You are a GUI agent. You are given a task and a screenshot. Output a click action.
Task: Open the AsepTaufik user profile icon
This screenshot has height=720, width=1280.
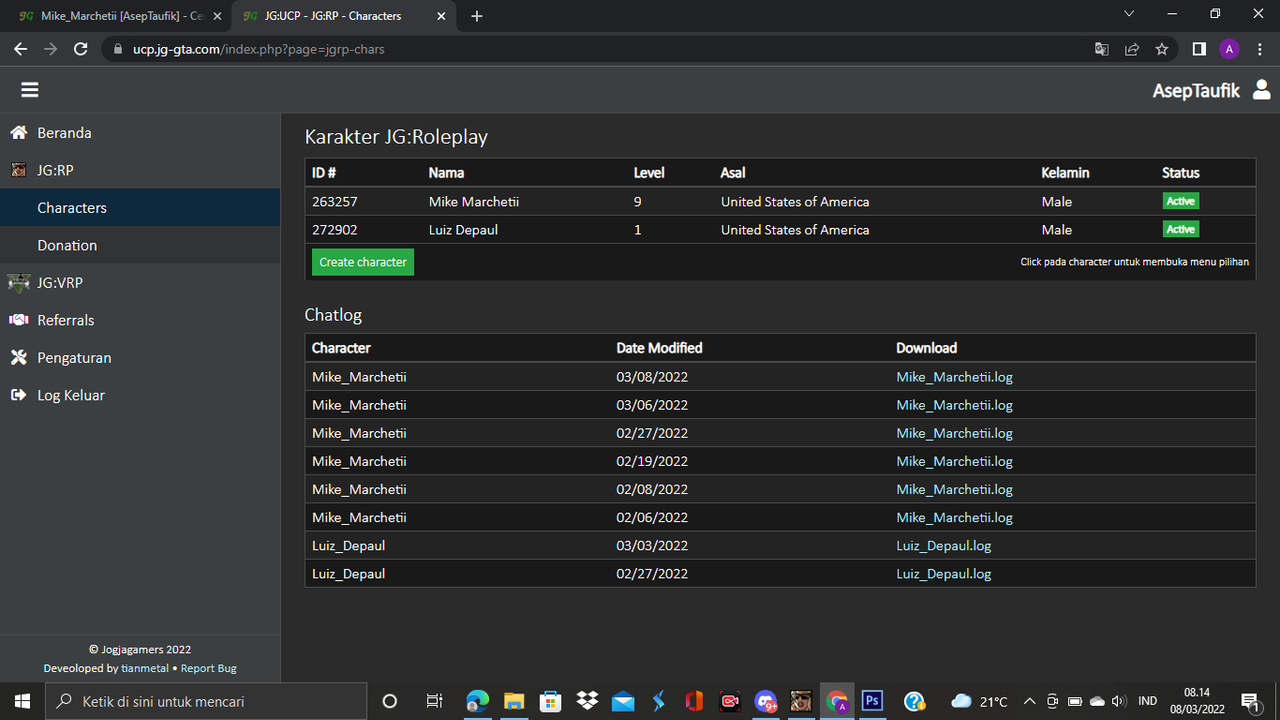[1261, 90]
